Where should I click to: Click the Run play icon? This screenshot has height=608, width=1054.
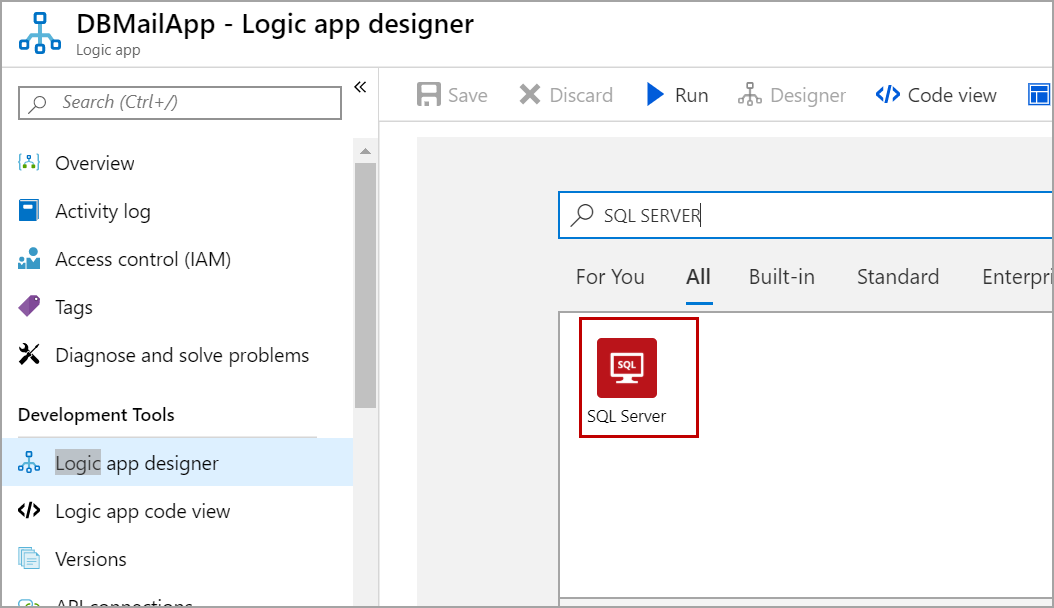(x=656, y=95)
